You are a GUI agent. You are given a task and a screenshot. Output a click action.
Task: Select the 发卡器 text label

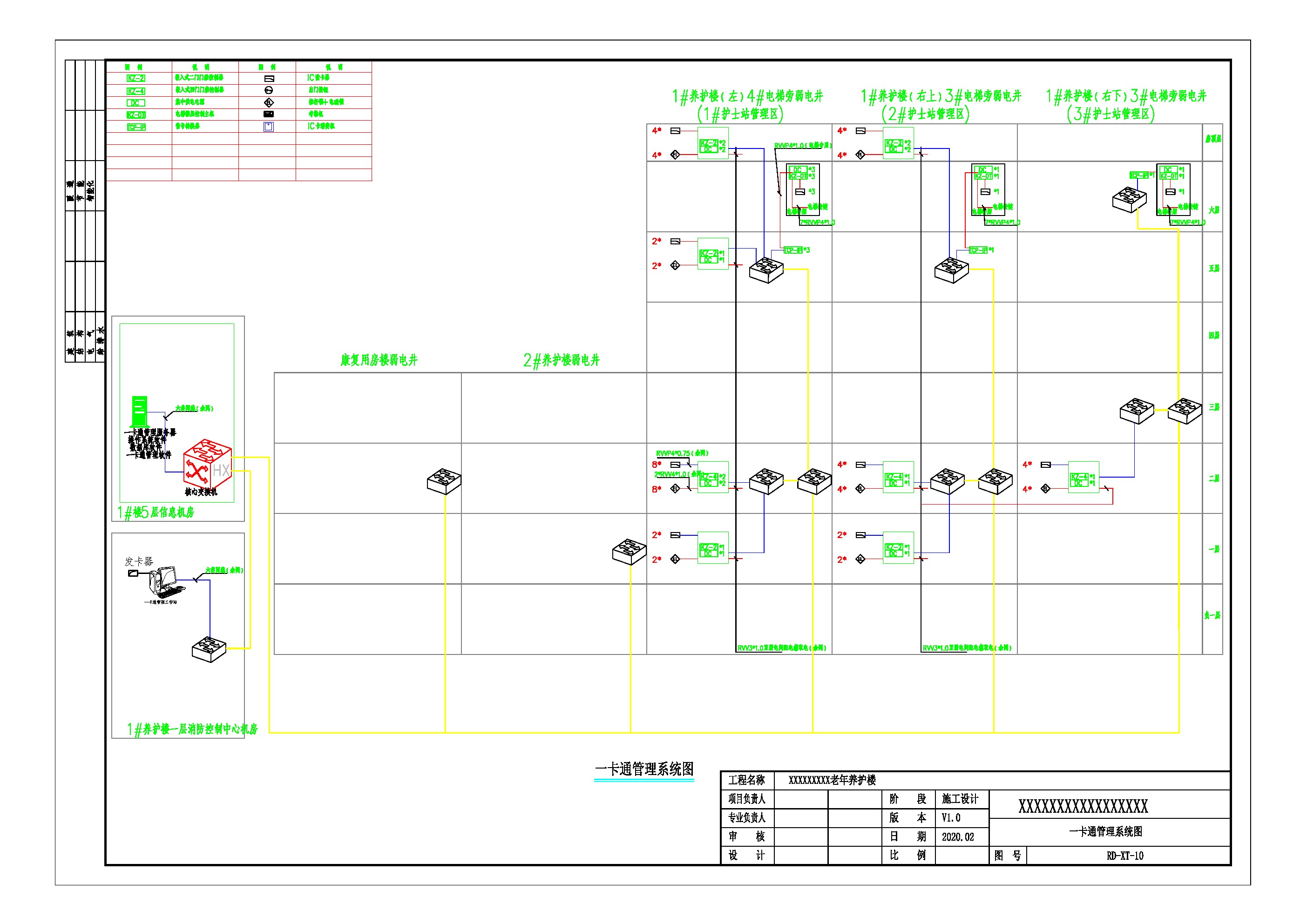(139, 561)
